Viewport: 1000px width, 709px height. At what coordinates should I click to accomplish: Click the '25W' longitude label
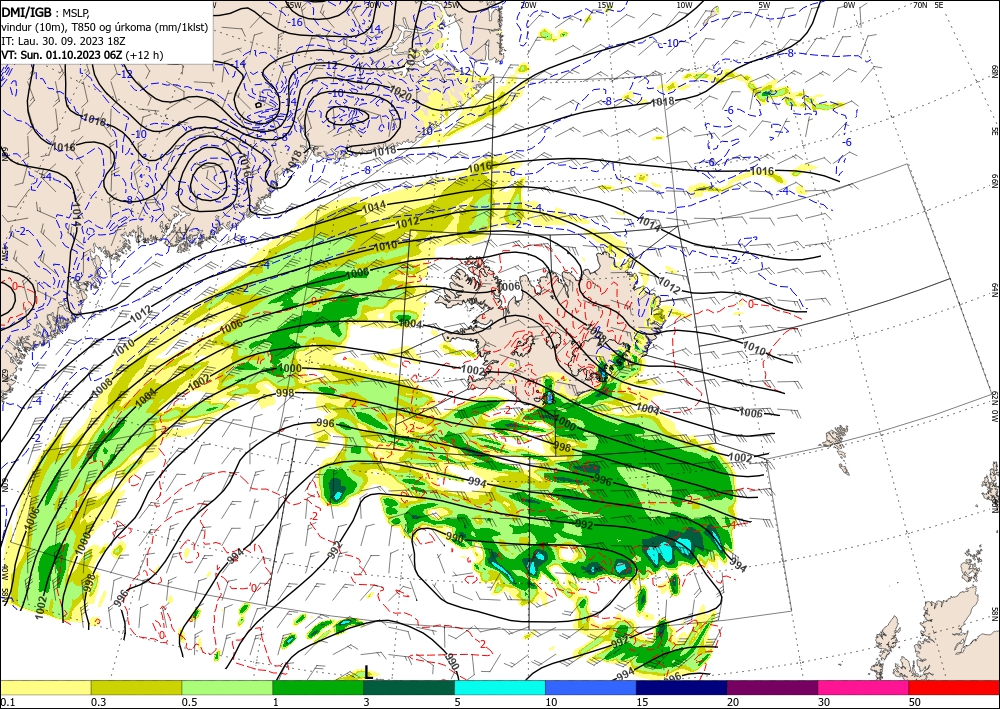coord(451,5)
